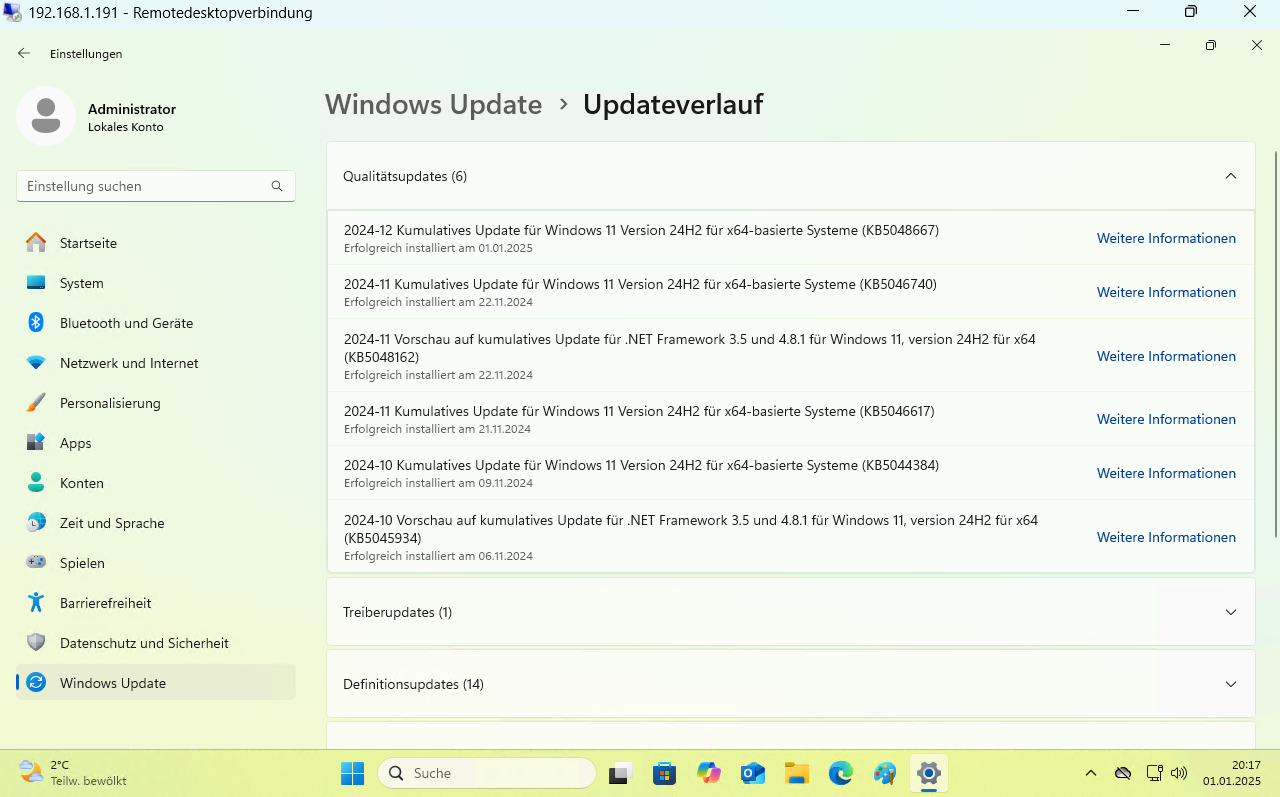The image size is (1280, 797).
Task: Expand the Treiberupdates section
Action: click(1230, 612)
